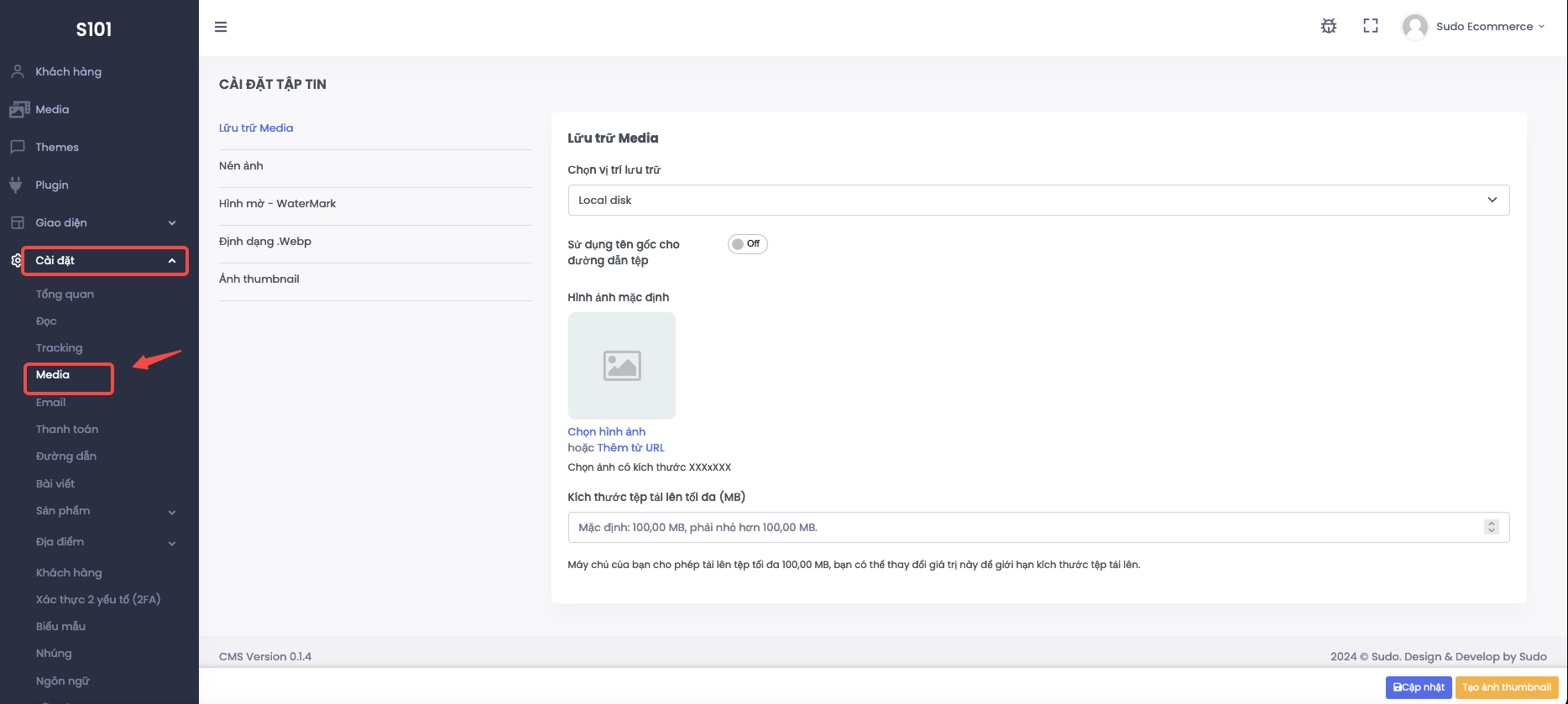Focus the max upload size input field
1568x704 pixels.
point(1038,527)
